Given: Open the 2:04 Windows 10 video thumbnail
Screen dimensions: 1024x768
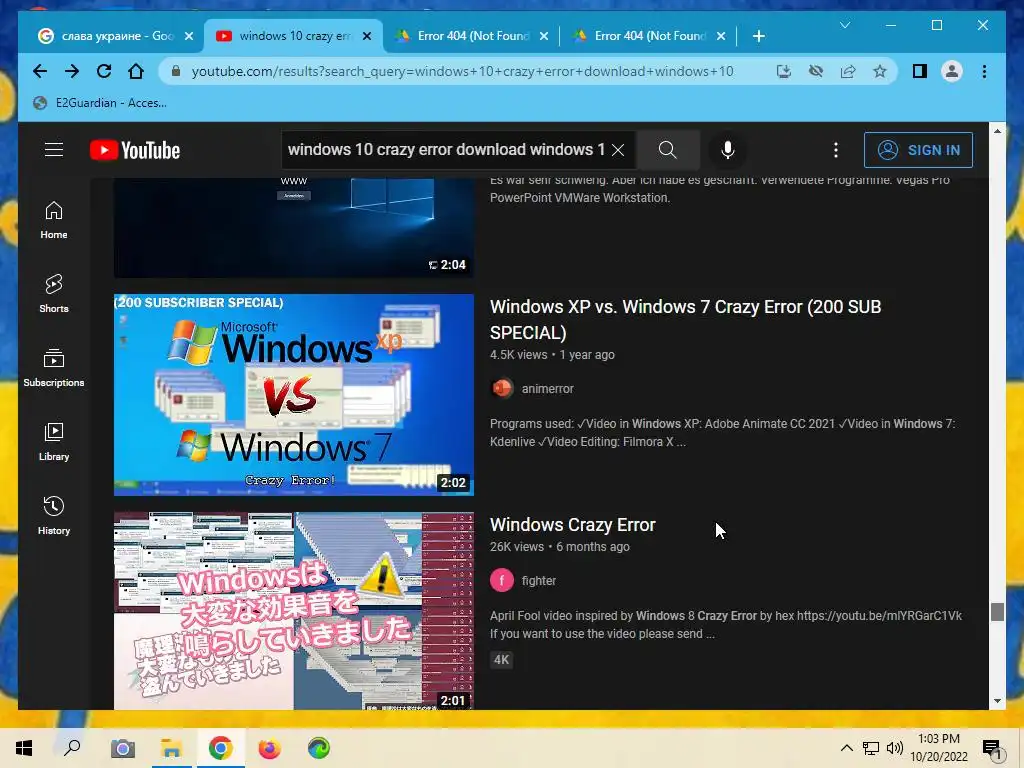Looking at the screenshot, I should click(294, 227).
